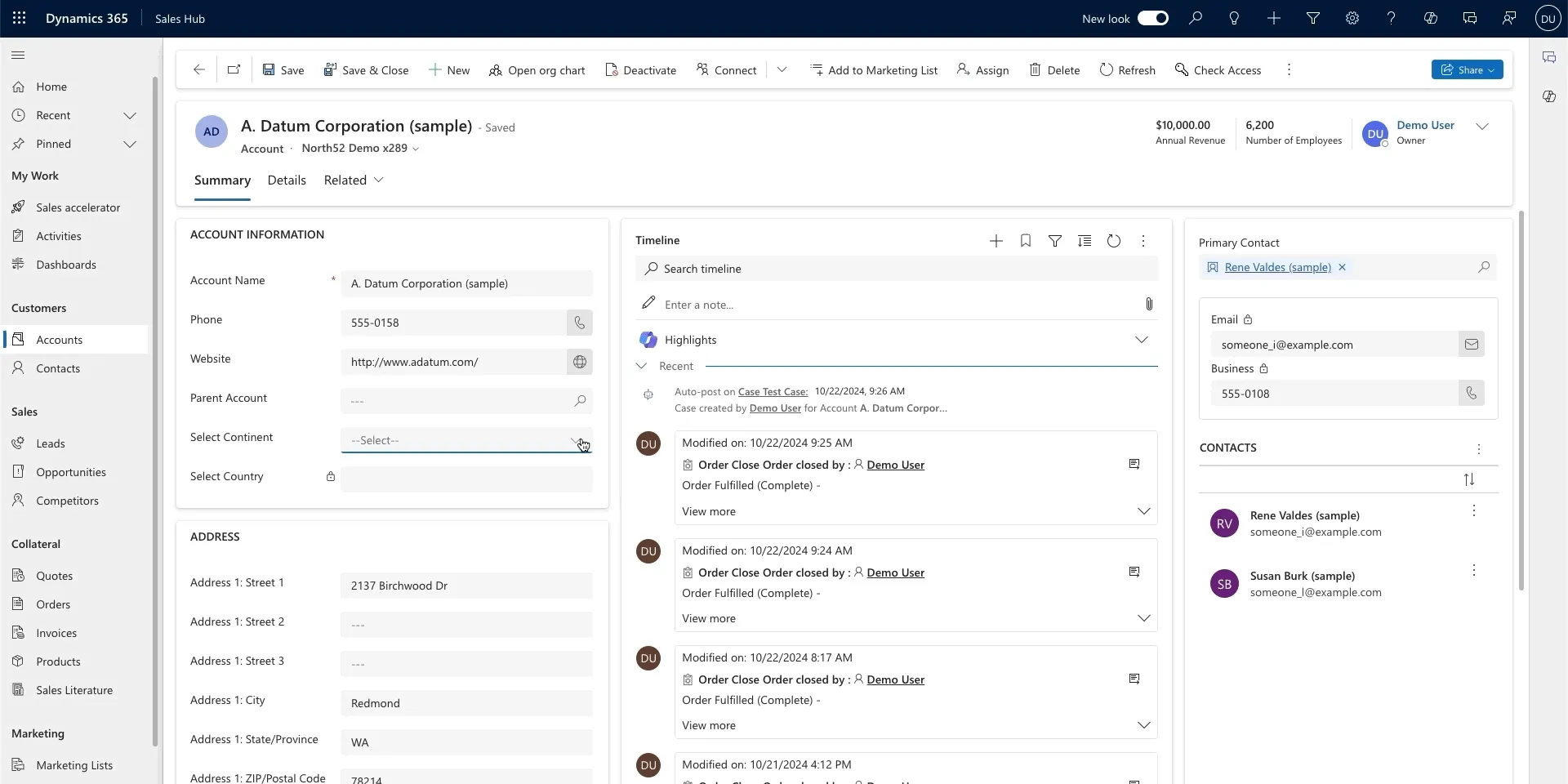Expand the header details chevron beside Owner
Viewport: 1568px width, 784px height.
click(x=1482, y=126)
